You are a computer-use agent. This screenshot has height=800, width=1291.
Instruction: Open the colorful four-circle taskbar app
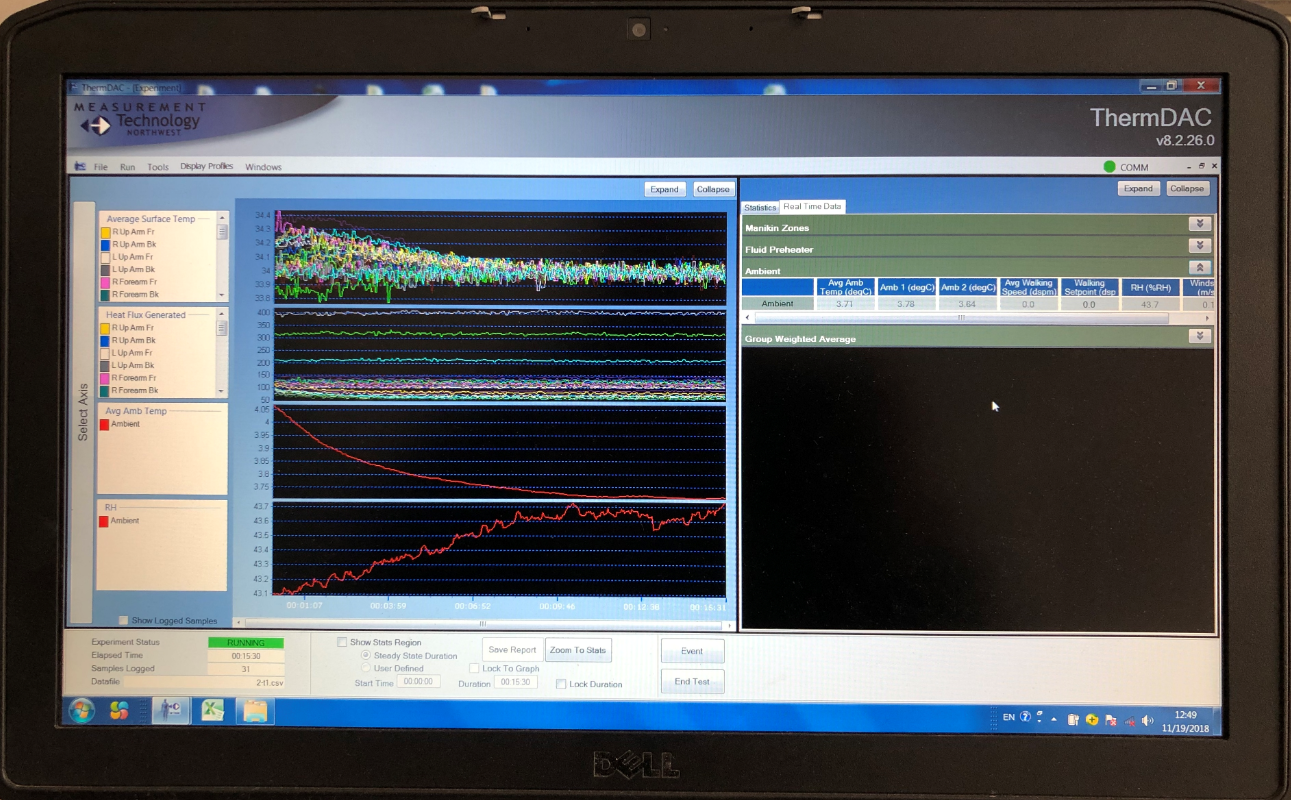(120, 711)
